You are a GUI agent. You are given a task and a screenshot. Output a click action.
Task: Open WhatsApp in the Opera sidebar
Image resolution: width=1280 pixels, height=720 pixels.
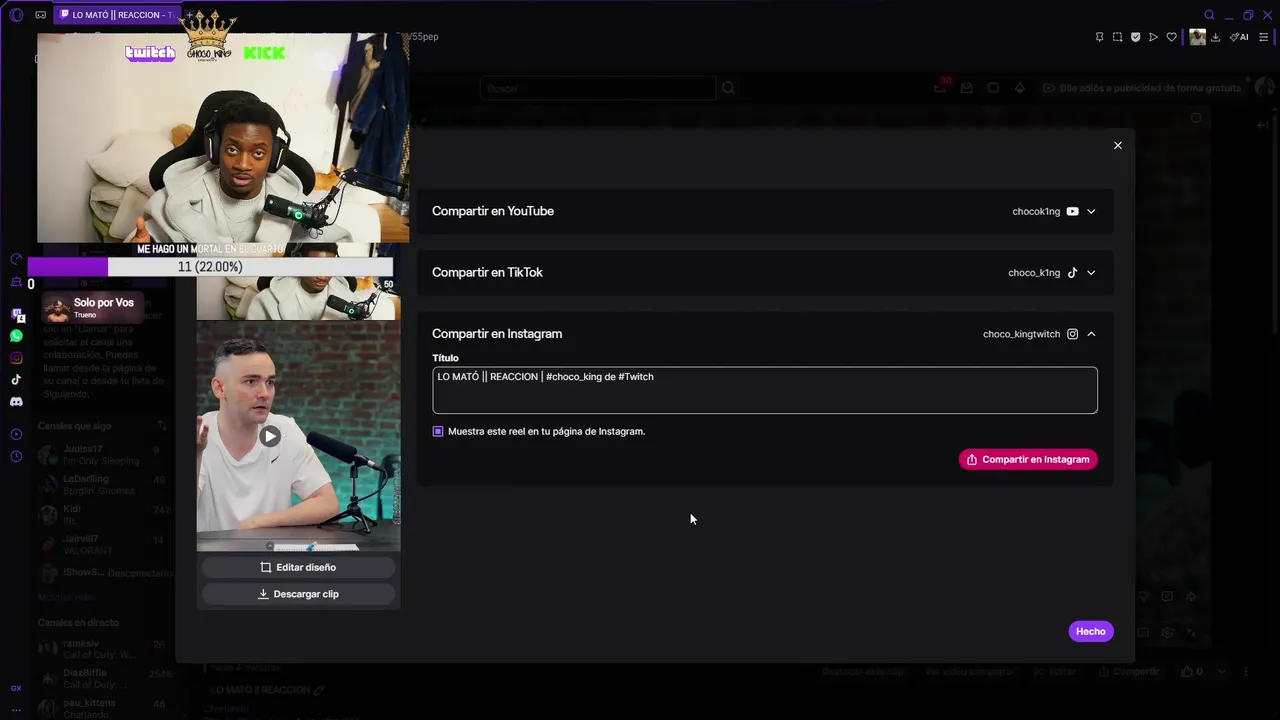16,336
